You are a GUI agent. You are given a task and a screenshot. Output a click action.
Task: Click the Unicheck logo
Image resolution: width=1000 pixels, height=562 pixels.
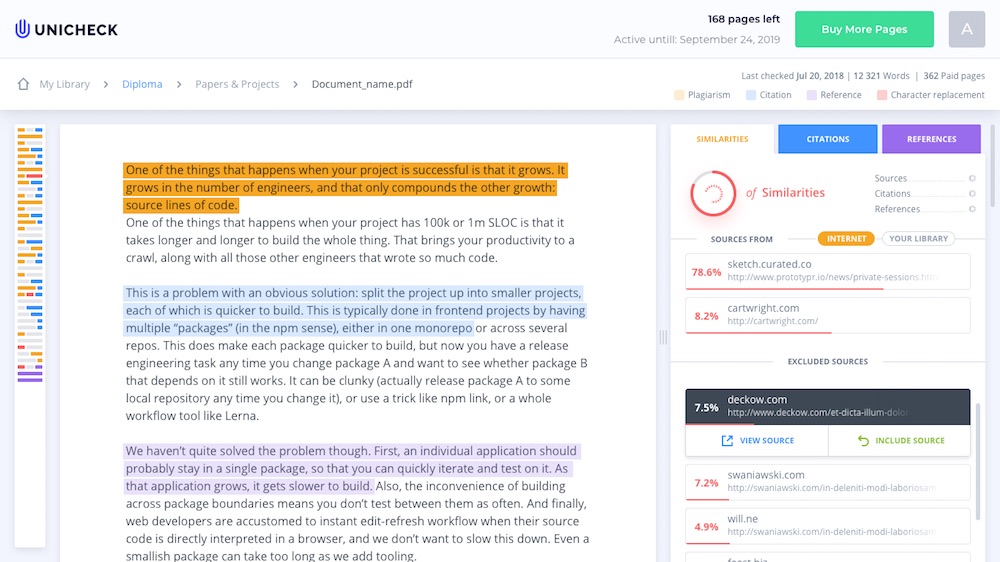coord(66,29)
